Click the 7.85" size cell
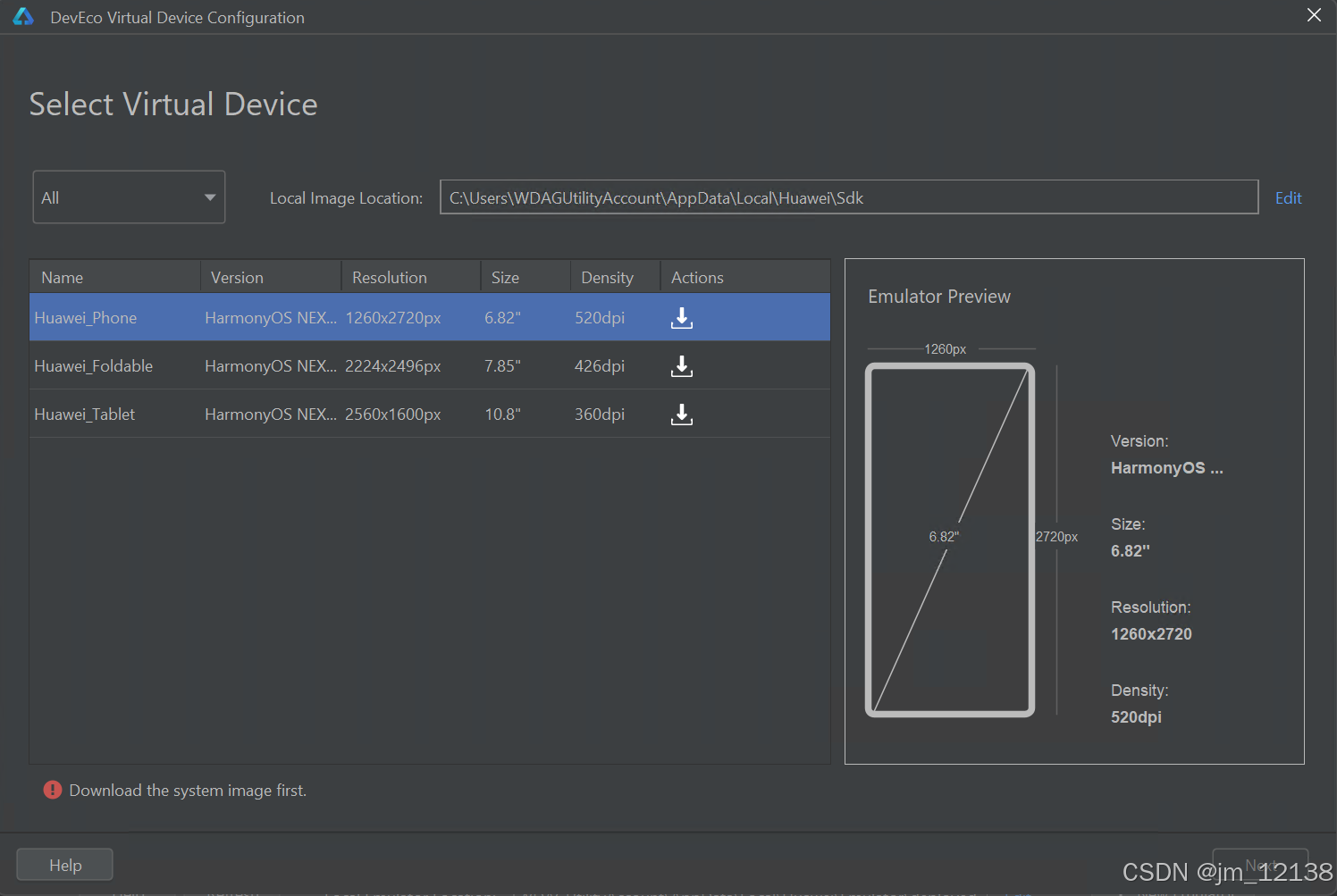Screen dimensions: 1337x896 click(x=502, y=366)
